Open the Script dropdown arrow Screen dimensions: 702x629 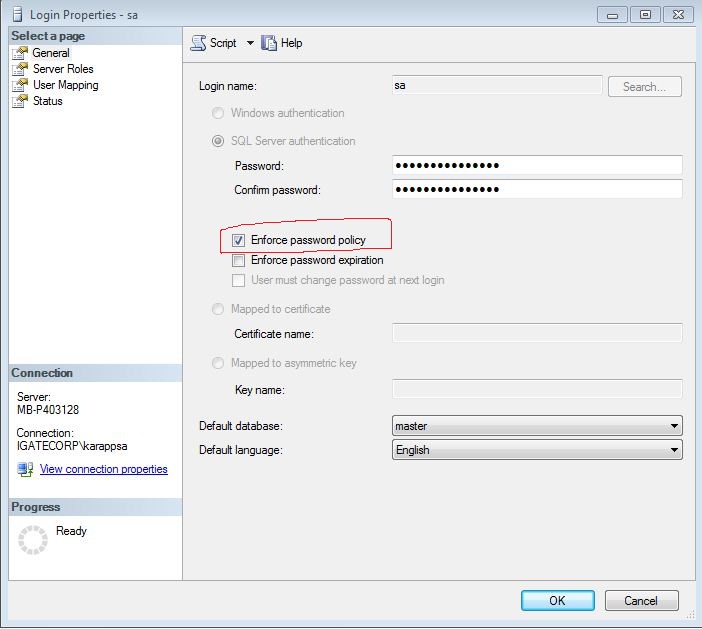(x=250, y=43)
